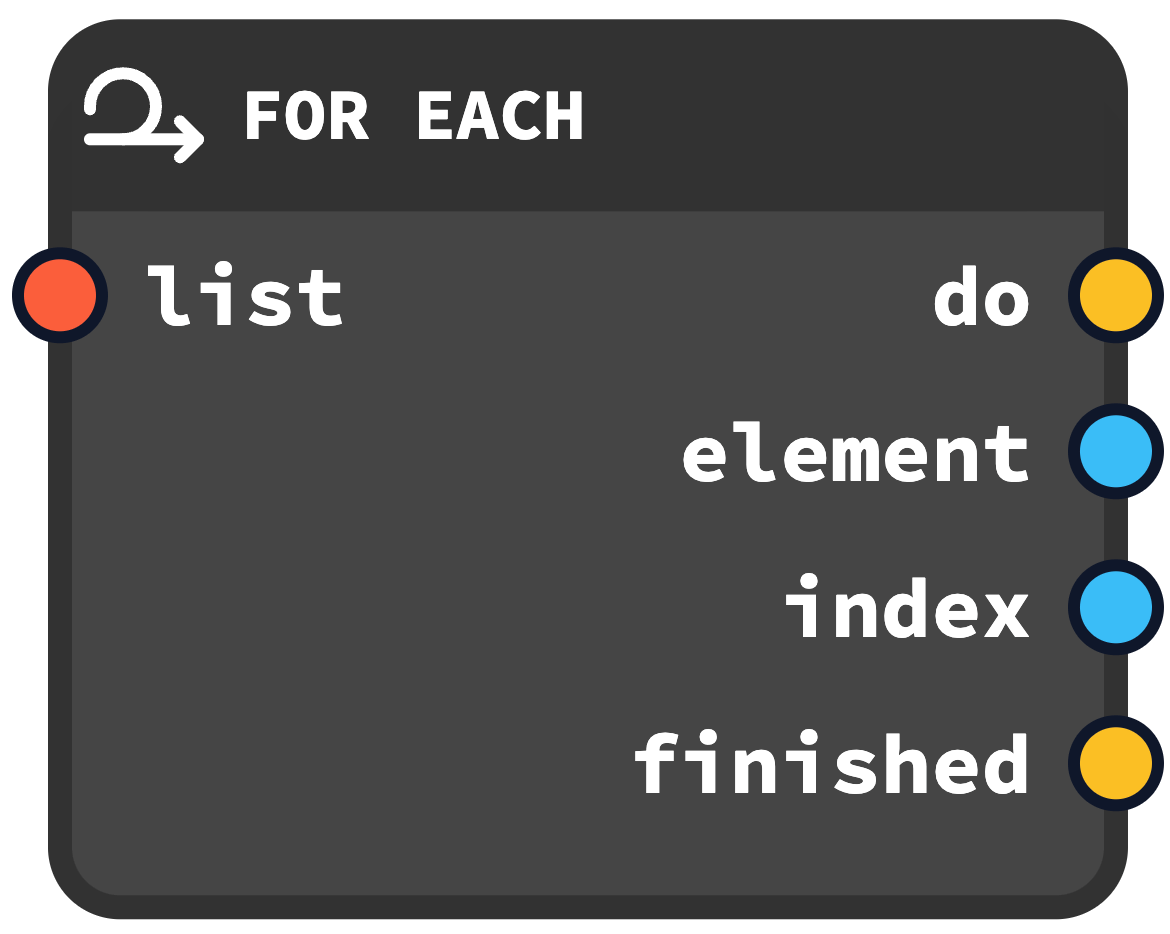1170x934 pixels.
Task: Click the "element" output label
Action: coord(855,453)
